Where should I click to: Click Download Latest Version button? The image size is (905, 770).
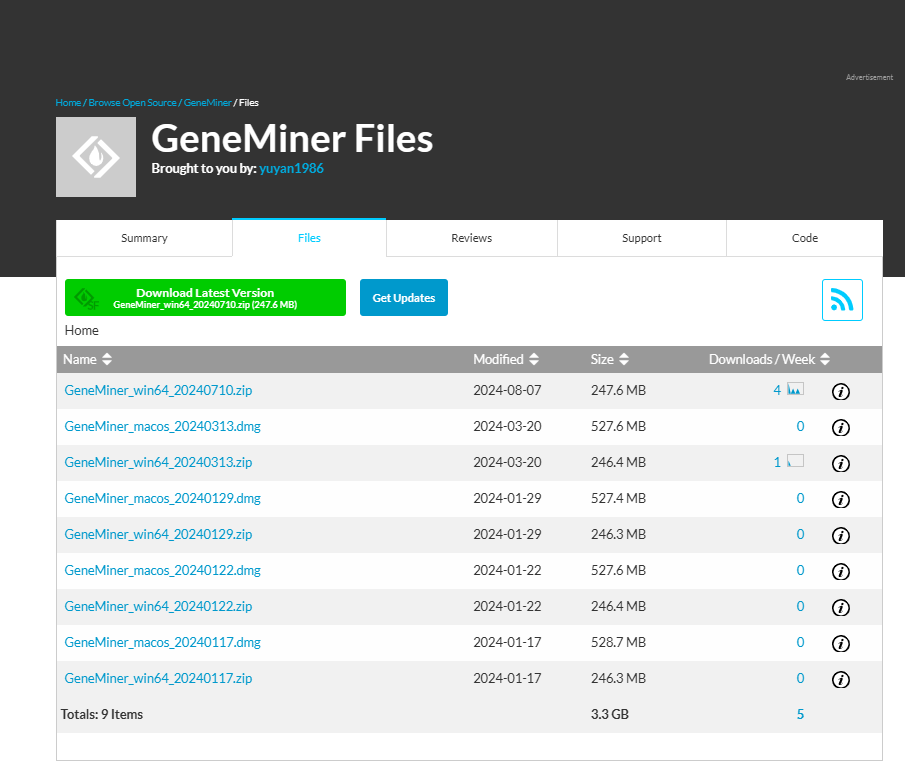click(x=205, y=298)
